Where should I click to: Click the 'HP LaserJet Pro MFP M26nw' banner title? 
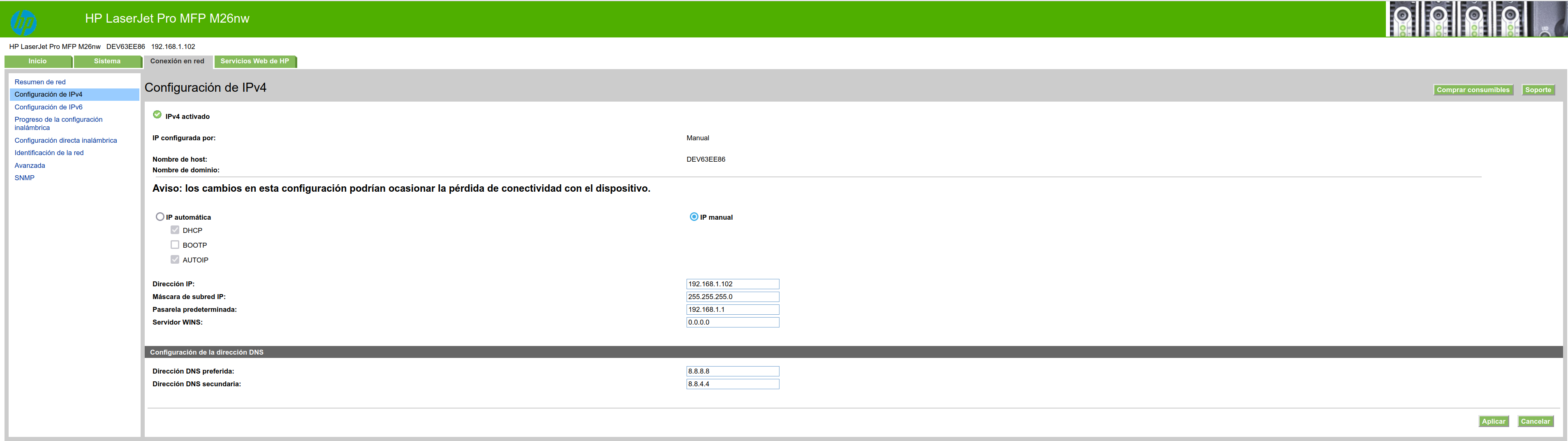coord(167,19)
